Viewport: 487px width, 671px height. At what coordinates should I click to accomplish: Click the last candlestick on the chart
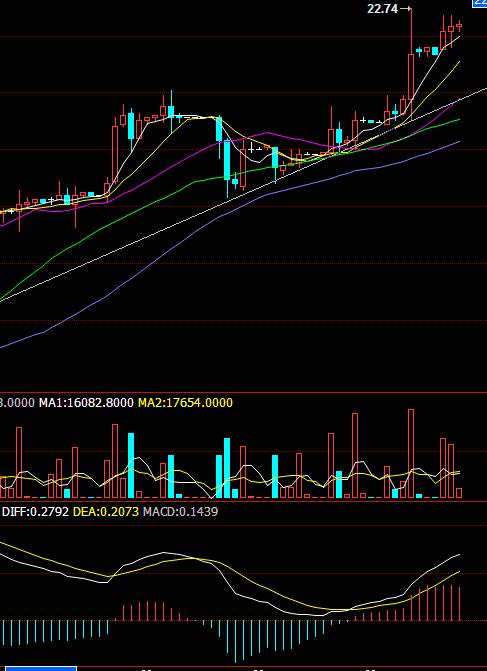pos(459,26)
